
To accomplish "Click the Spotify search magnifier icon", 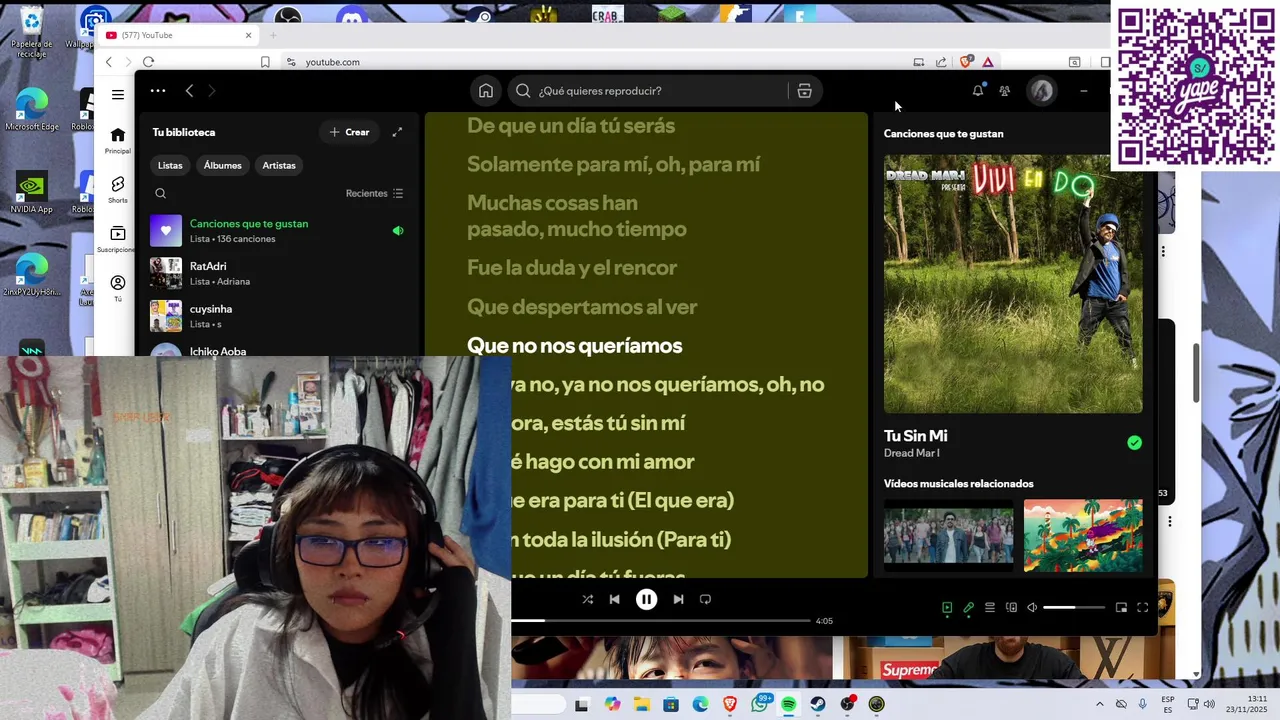I will [x=523, y=91].
